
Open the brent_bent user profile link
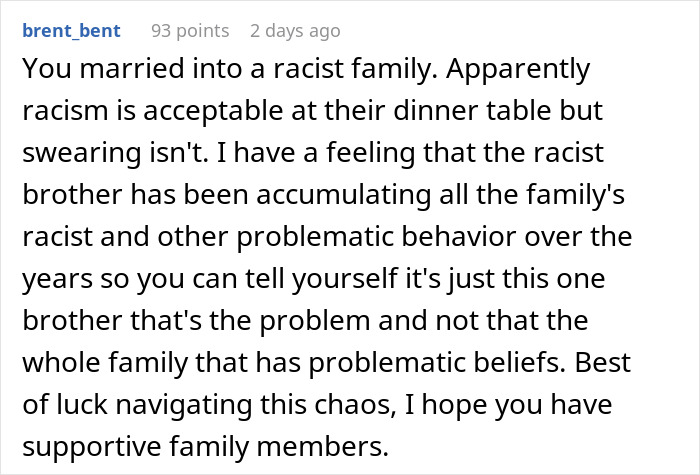(70, 30)
